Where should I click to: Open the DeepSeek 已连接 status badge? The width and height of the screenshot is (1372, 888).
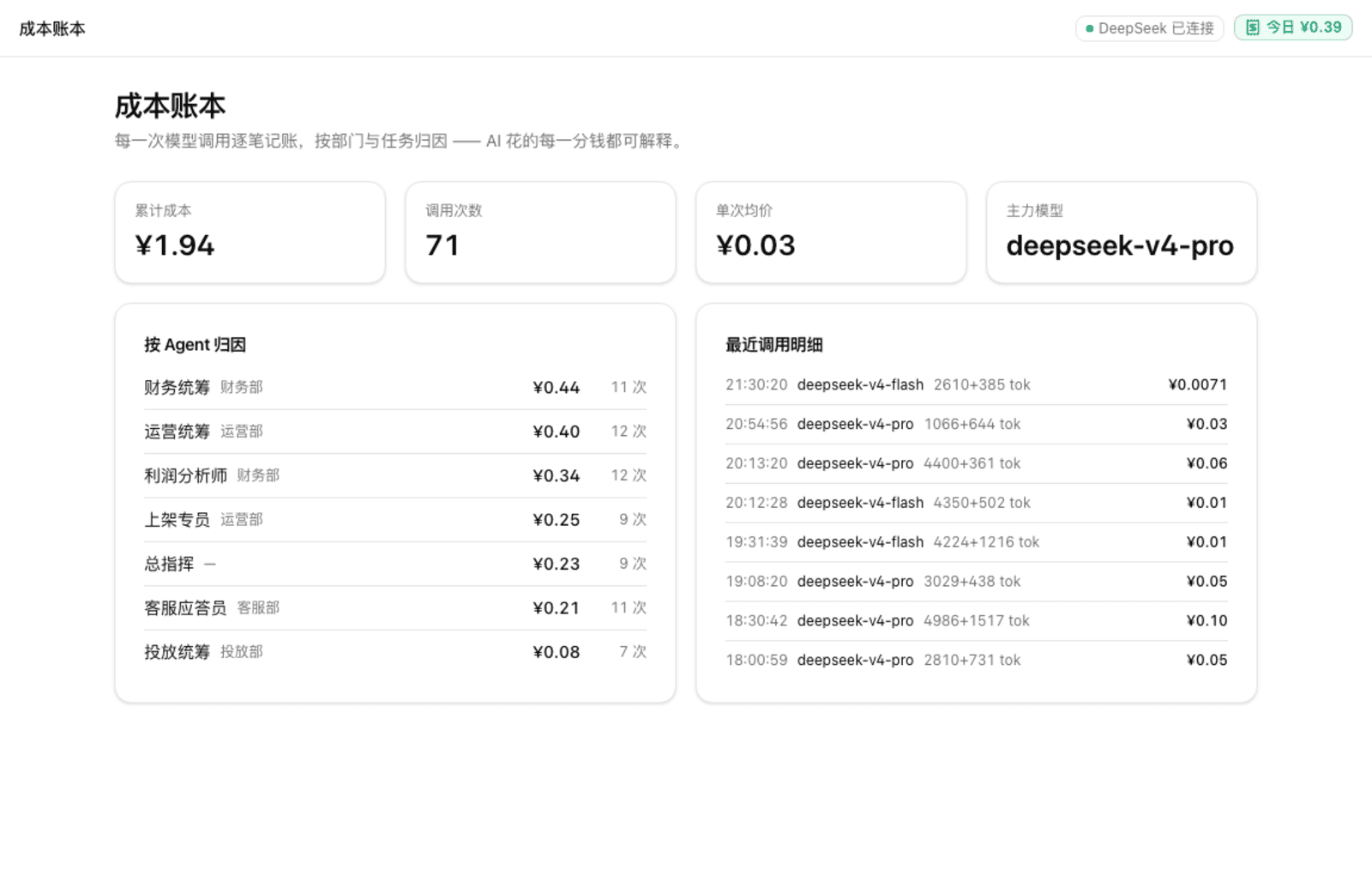point(1149,28)
